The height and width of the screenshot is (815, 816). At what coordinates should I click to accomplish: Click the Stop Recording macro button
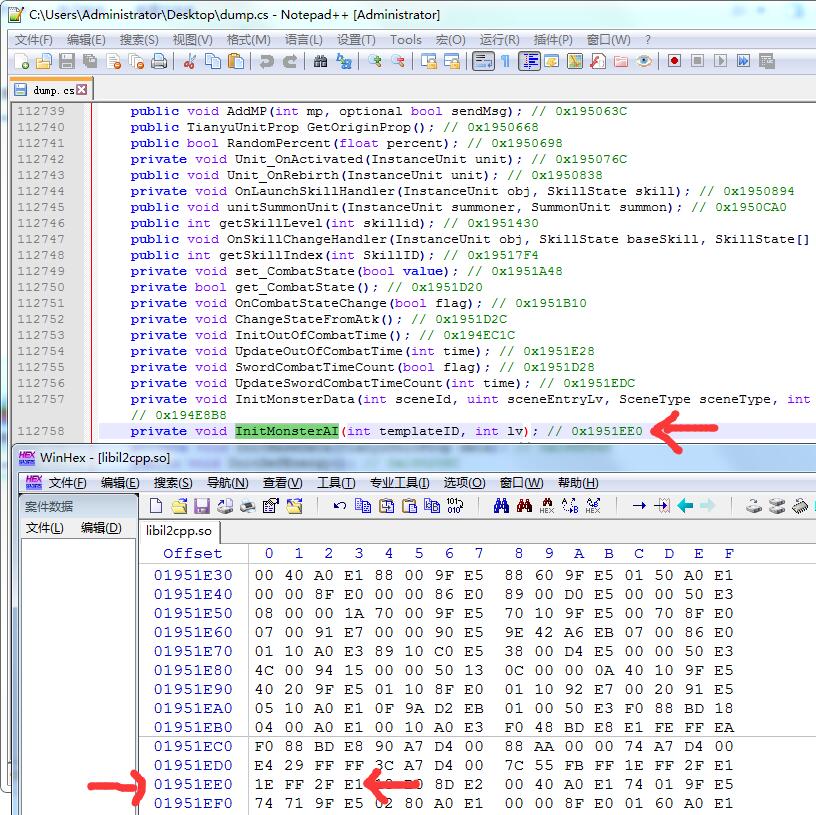click(x=697, y=61)
